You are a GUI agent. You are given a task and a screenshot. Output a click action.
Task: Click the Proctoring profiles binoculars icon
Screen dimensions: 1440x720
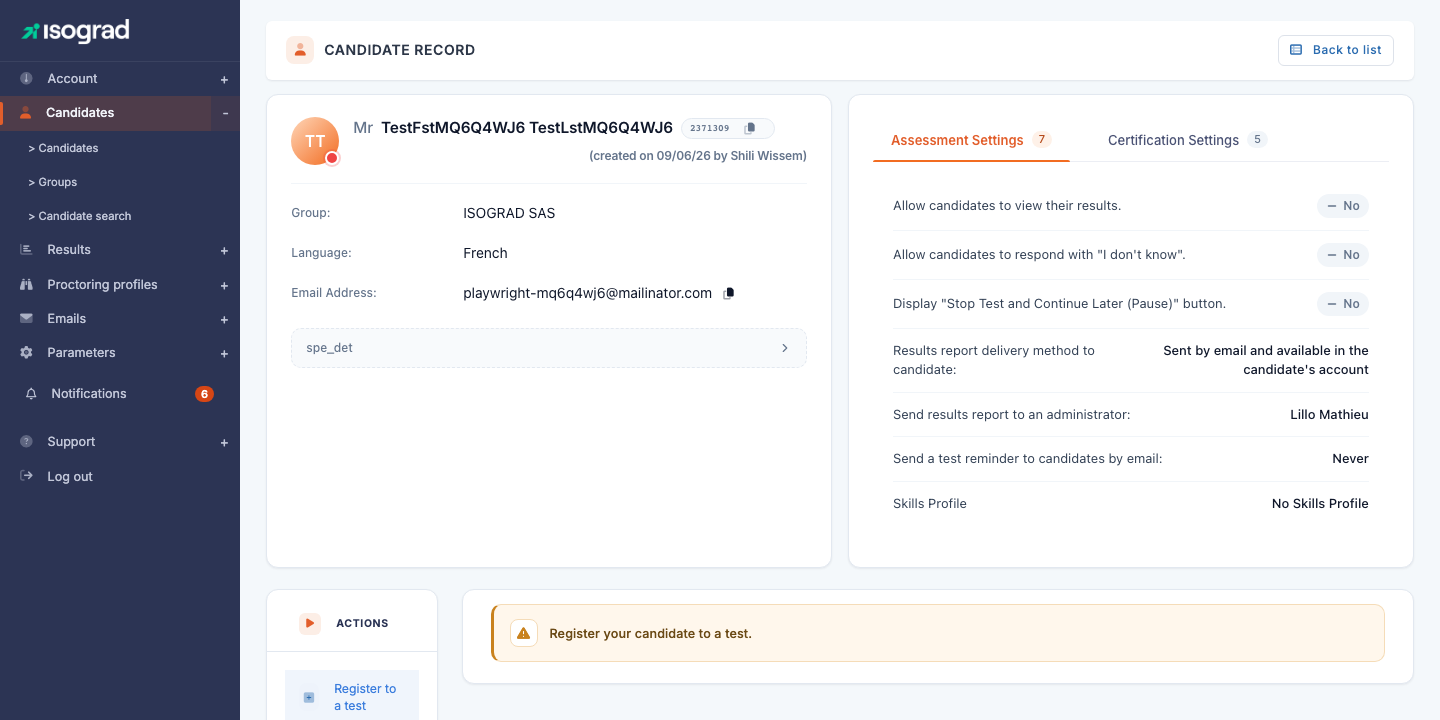coord(26,285)
